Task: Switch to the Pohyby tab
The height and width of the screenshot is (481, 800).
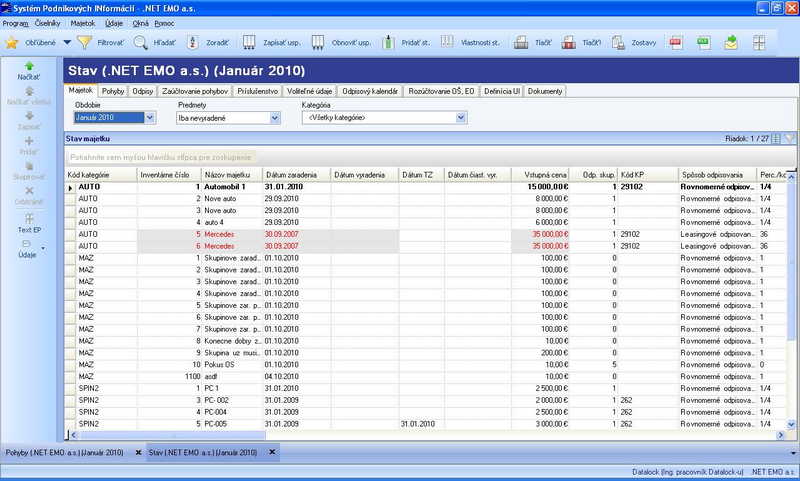Action: tap(113, 91)
